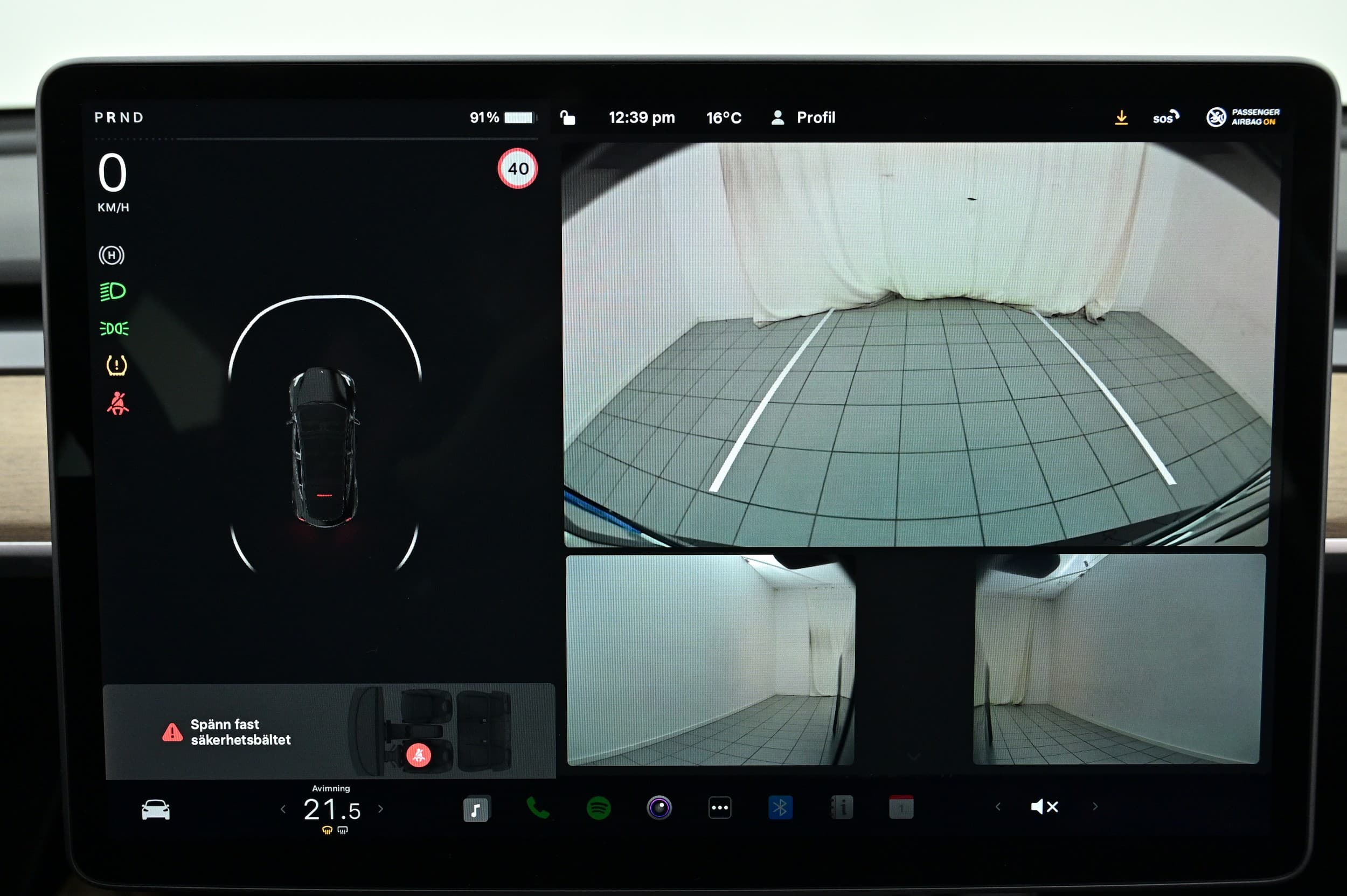This screenshot has width=1347, height=896.
Task: Tap the top-down car model
Action: point(323,447)
